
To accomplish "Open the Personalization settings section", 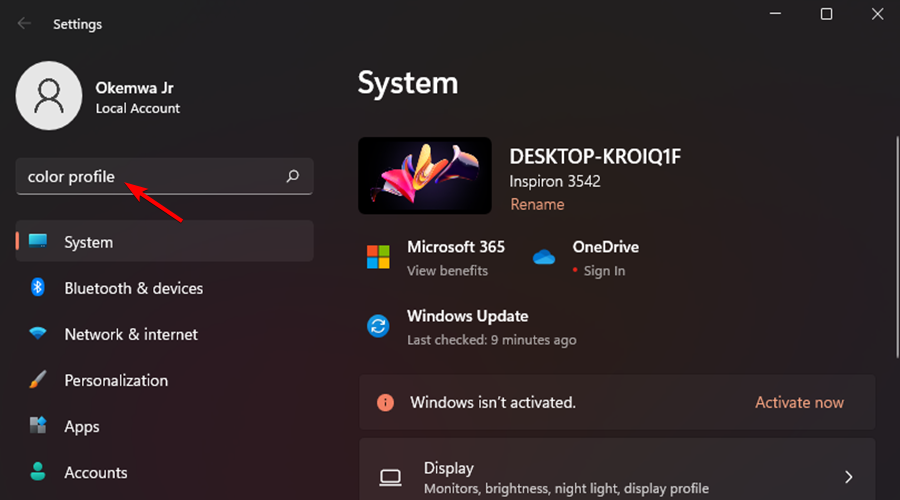I will coord(116,380).
